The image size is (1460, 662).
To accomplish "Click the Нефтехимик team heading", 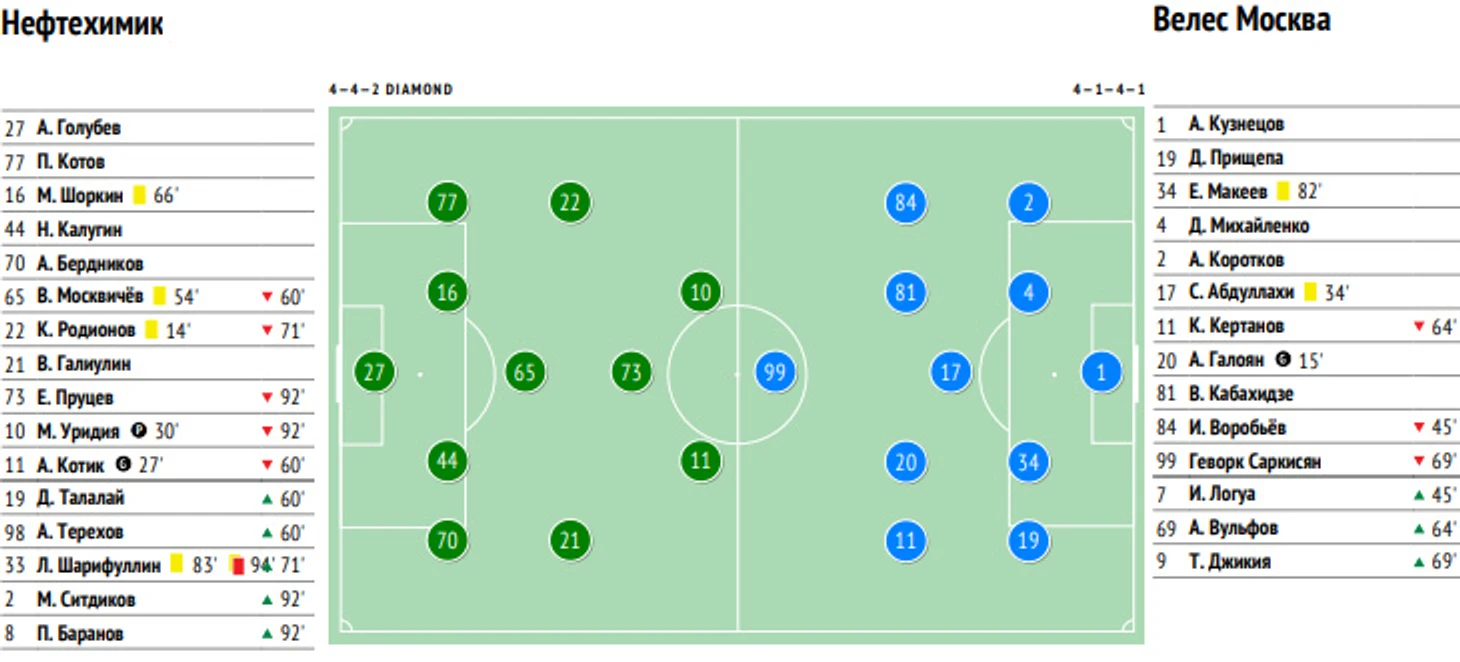I will click(82, 24).
